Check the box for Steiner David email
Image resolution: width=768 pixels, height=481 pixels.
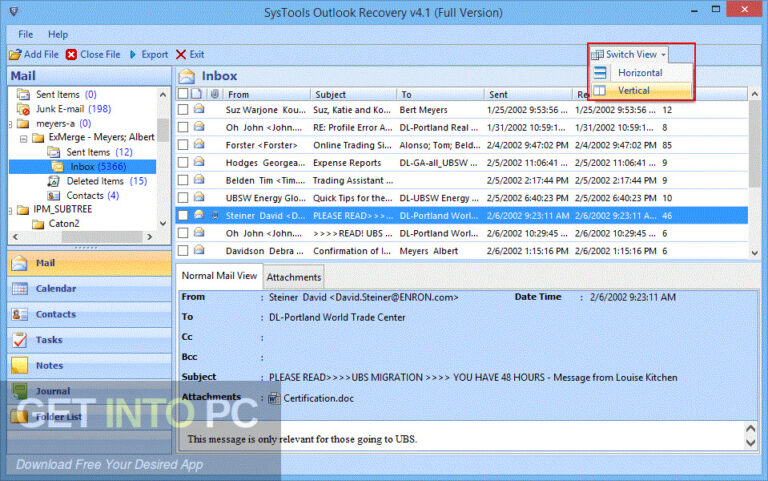pyautogui.click(x=183, y=216)
